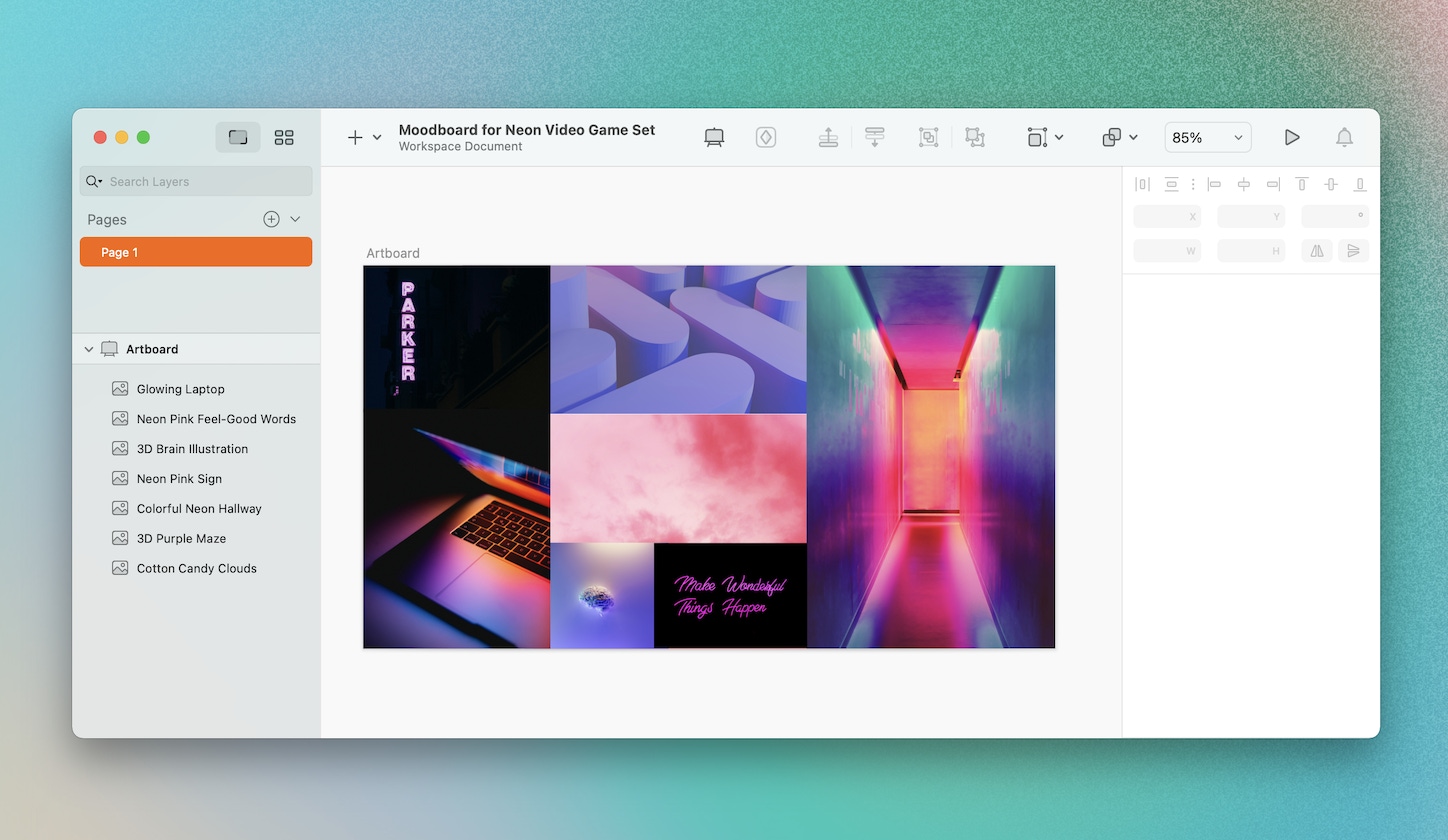Open the notifications bell
This screenshot has height=840, width=1448.
point(1344,137)
